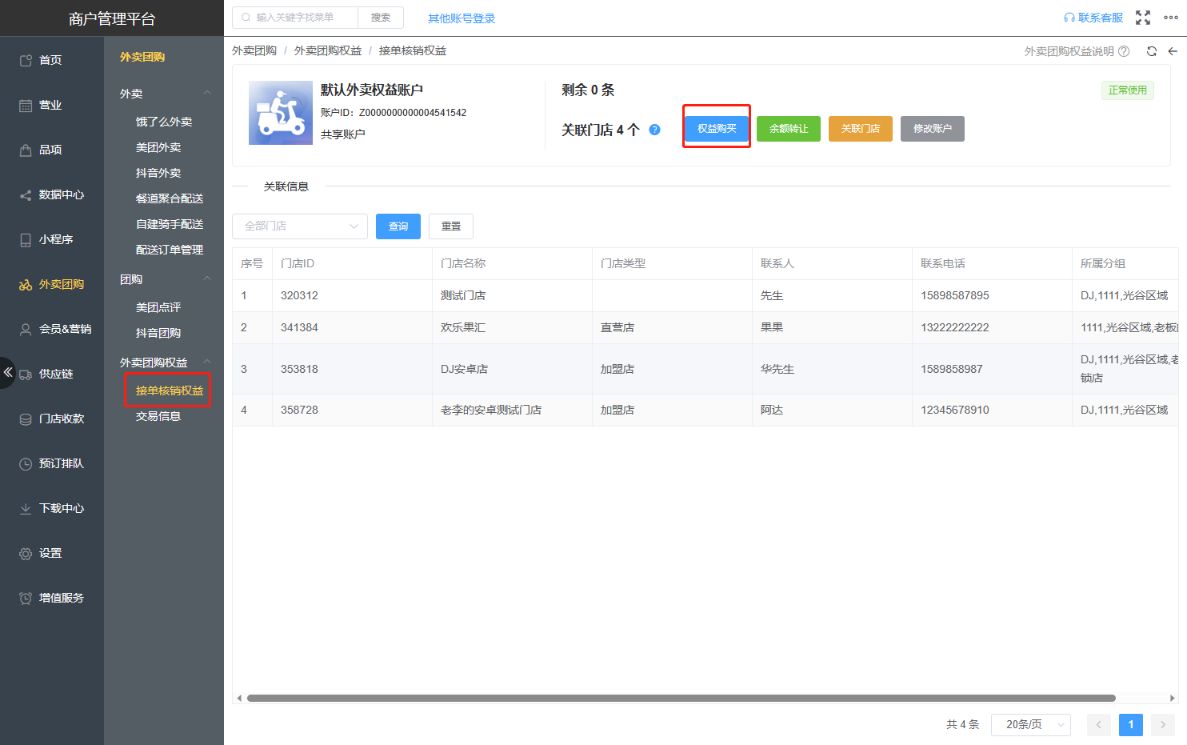Click the 外卖团购权益 breadcrumb link
The height and width of the screenshot is (745, 1187).
(x=328, y=51)
